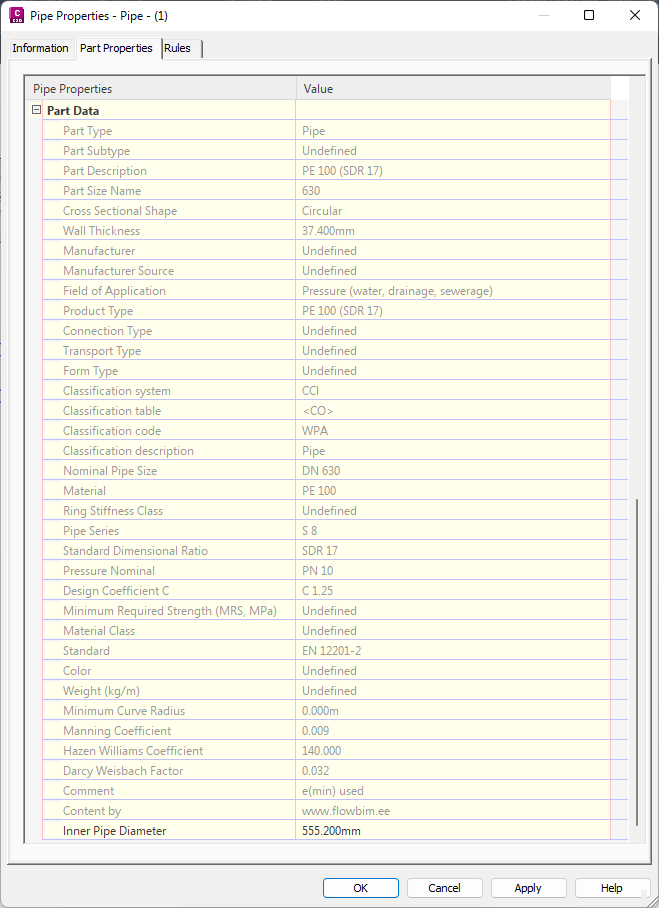Click the Civil 3D app icon in title bar

tap(17, 15)
